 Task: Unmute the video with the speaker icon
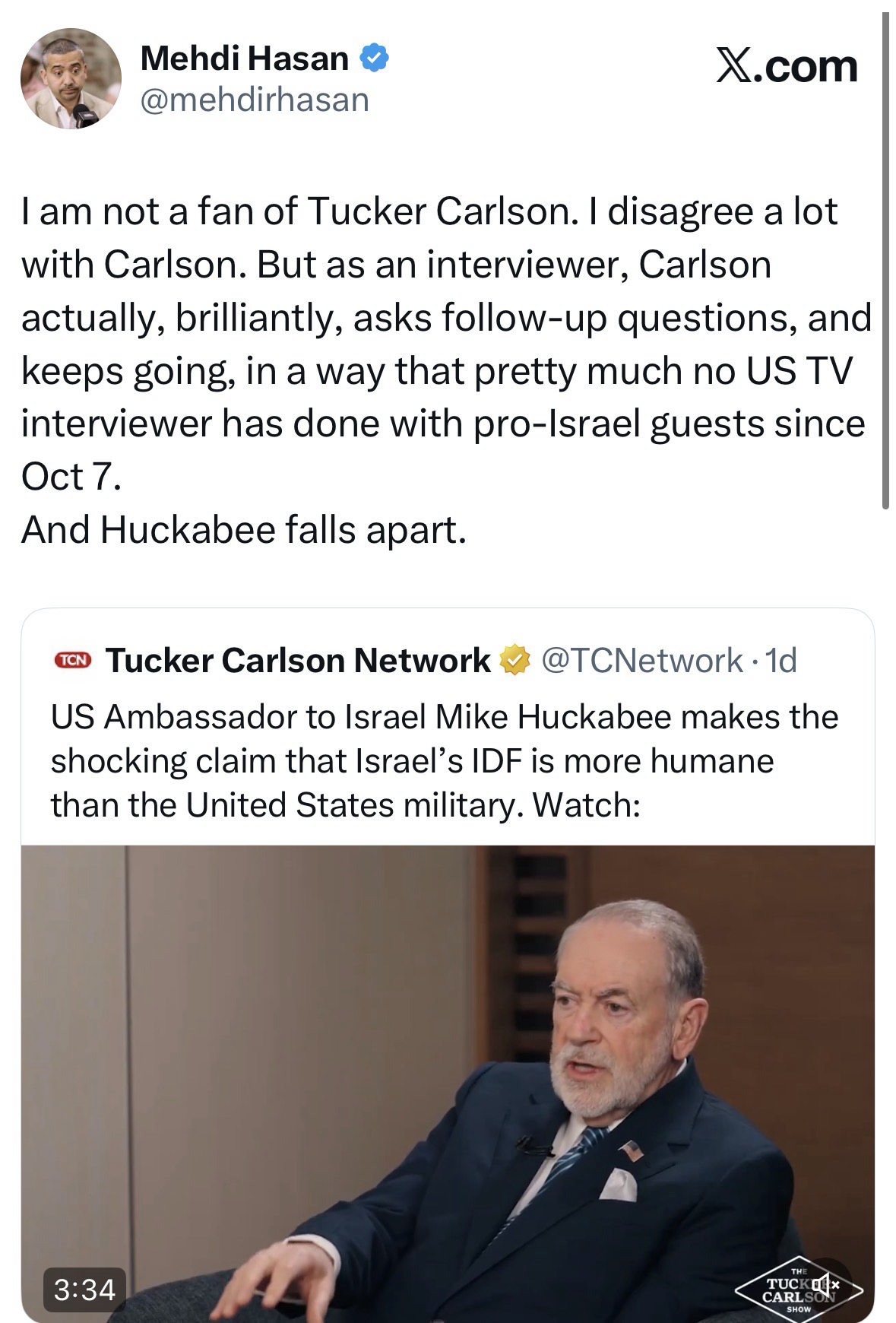827,1283
